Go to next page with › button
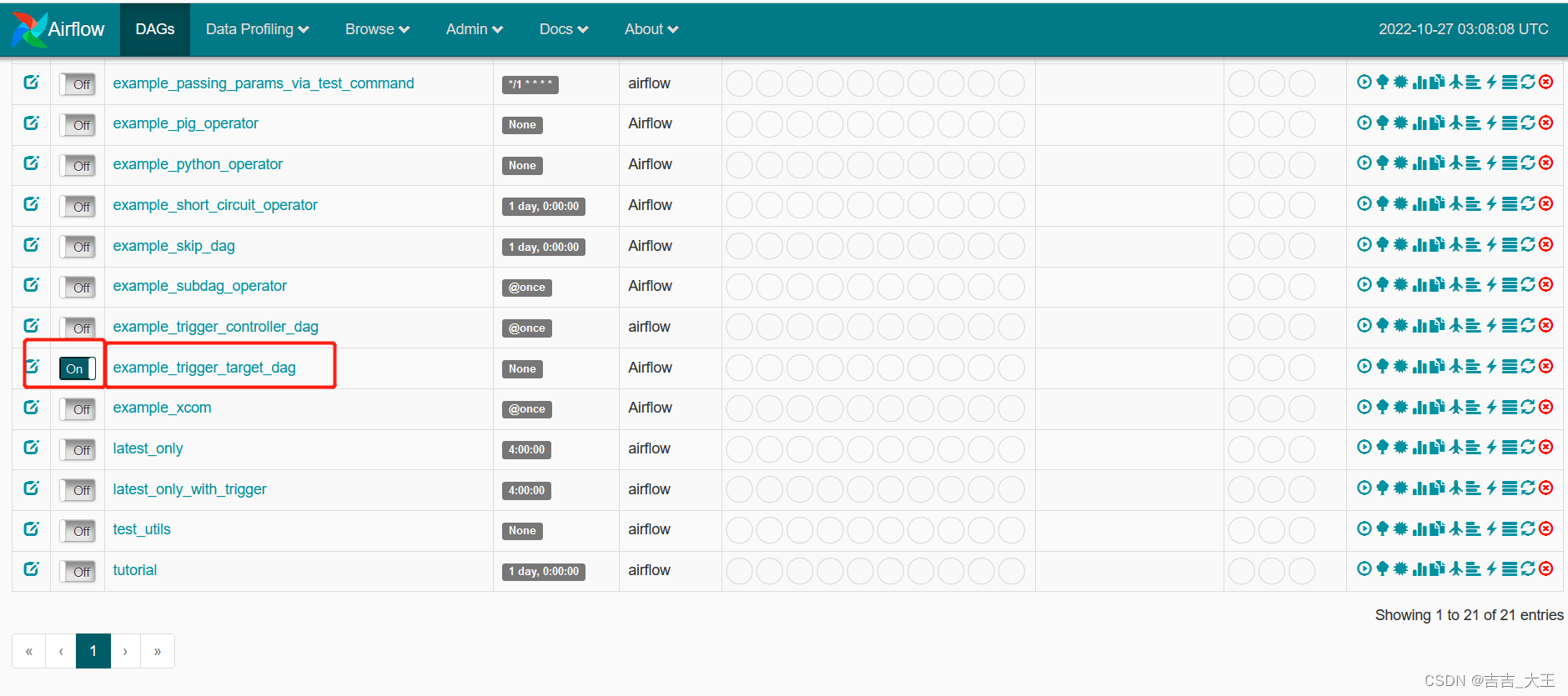This screenshot has width=1568, height=696. 125,651
